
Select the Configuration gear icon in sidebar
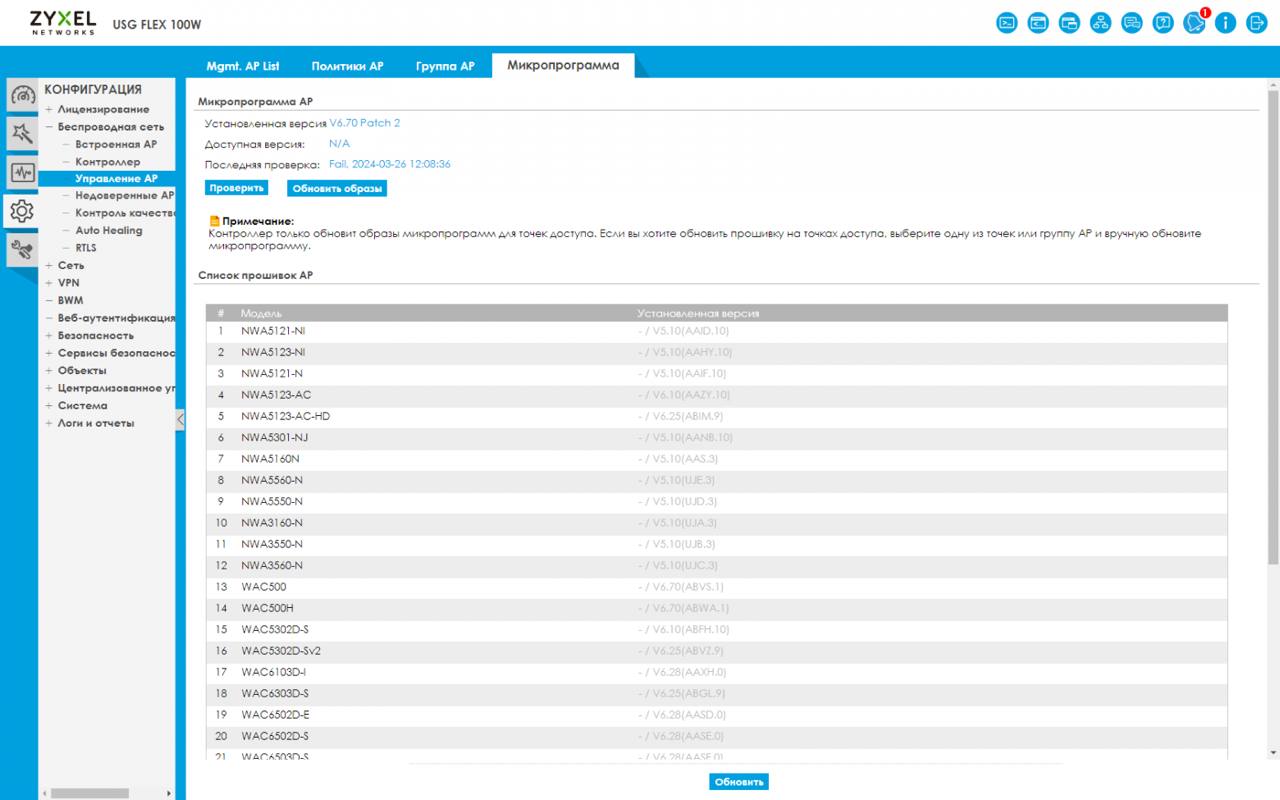coord(22,211)
